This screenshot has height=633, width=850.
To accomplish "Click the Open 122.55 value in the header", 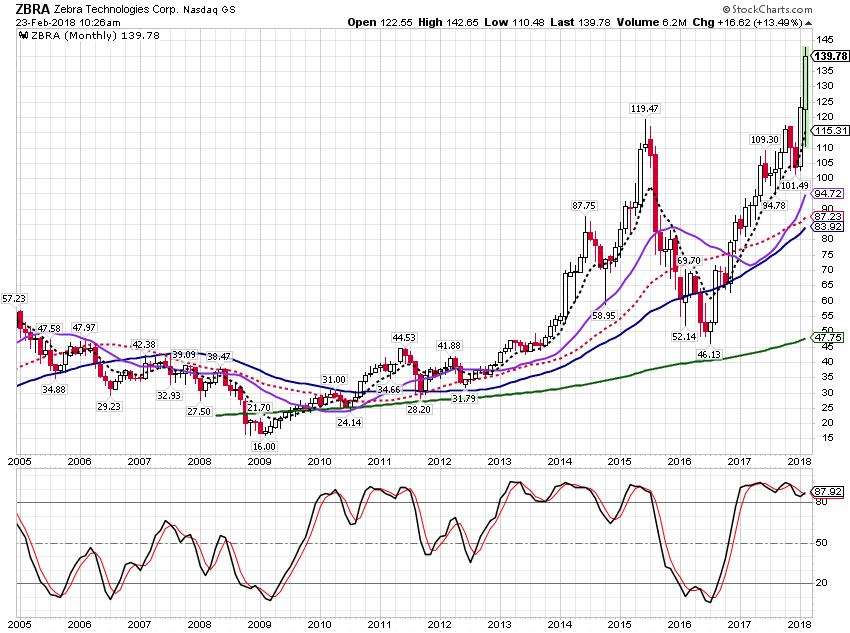I will tap(380, 23).
